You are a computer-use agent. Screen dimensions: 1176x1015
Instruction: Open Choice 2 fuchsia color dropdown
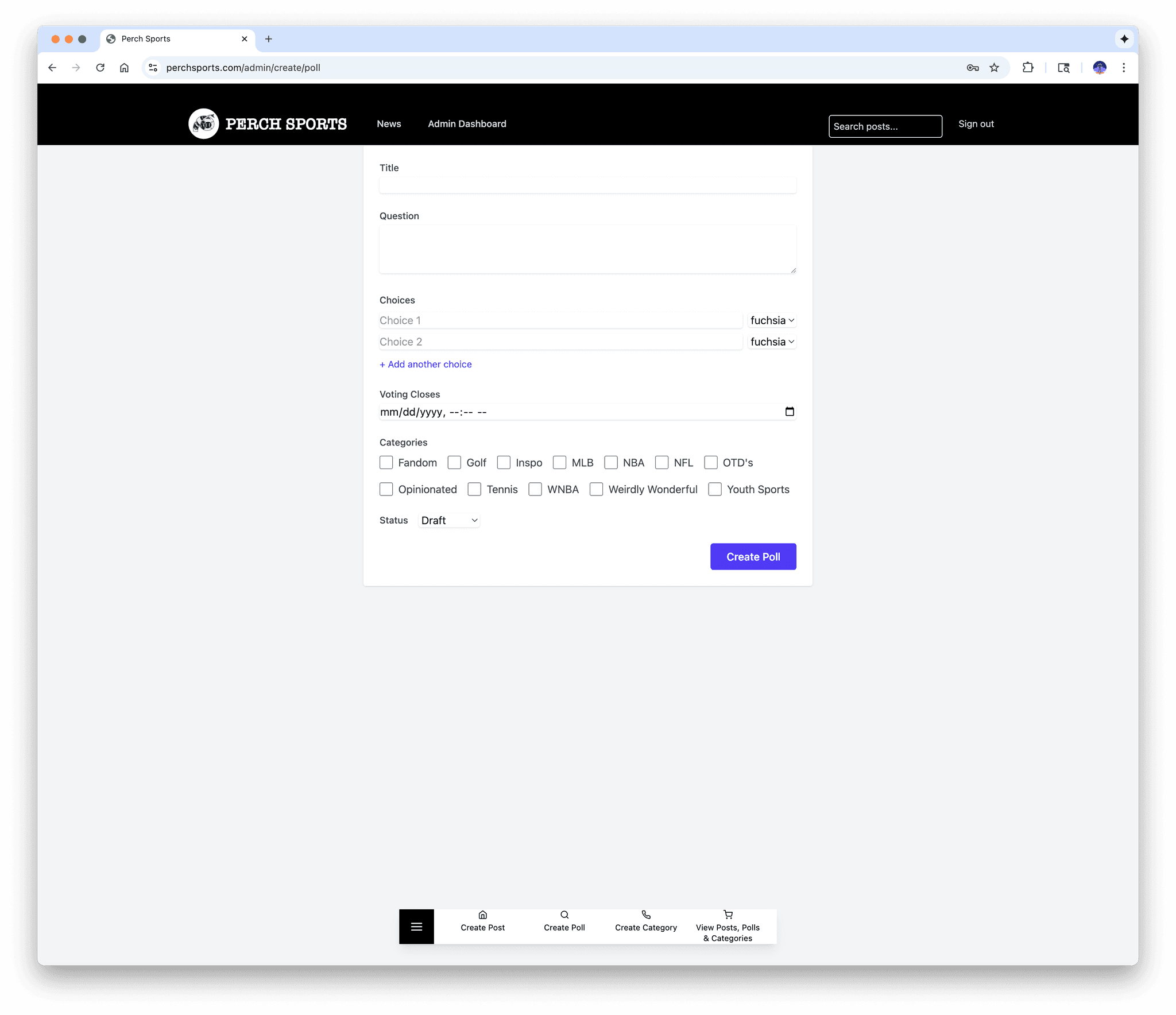point(771,342)
